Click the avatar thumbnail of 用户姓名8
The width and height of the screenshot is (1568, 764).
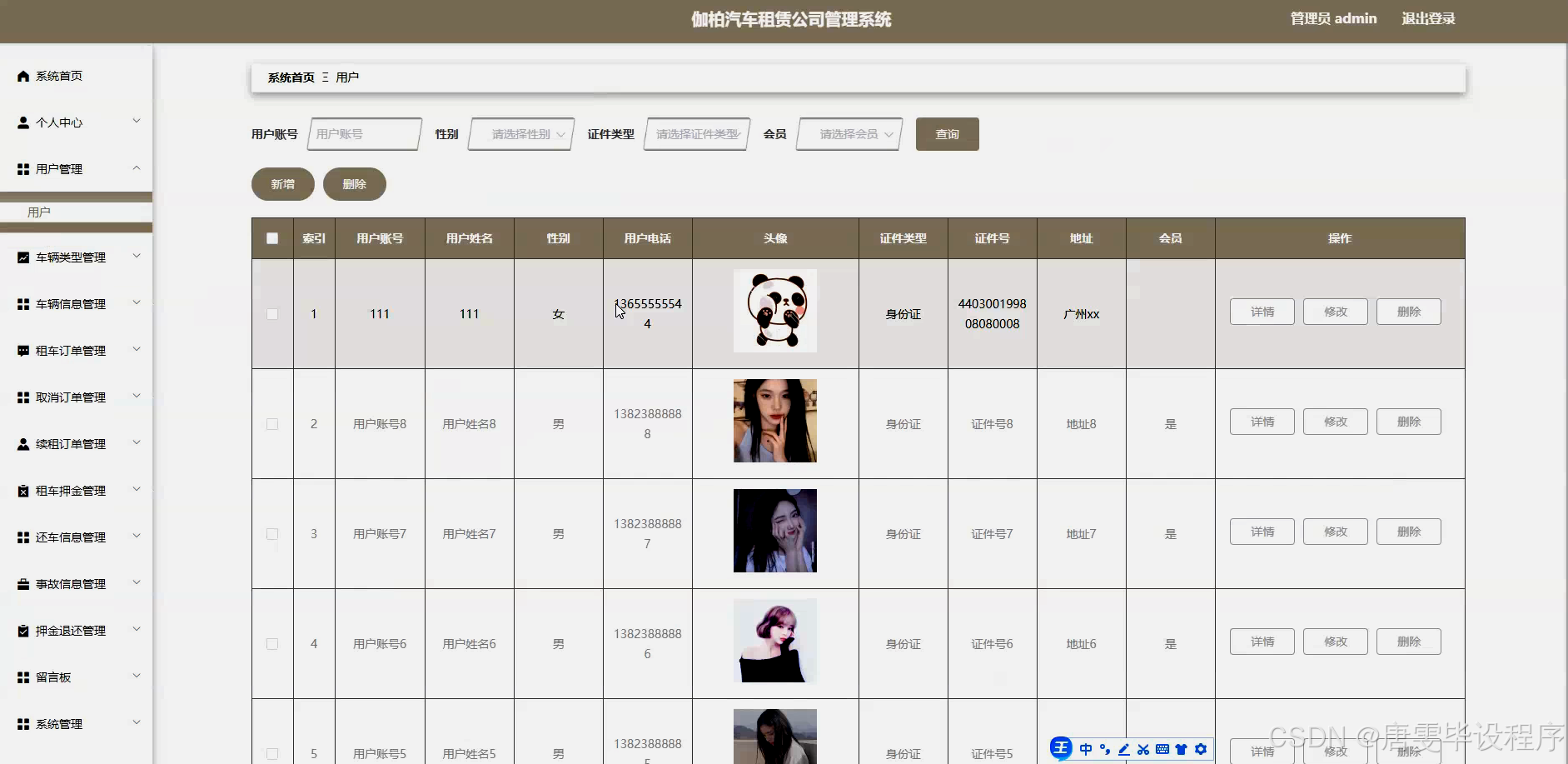click(775, 421)
